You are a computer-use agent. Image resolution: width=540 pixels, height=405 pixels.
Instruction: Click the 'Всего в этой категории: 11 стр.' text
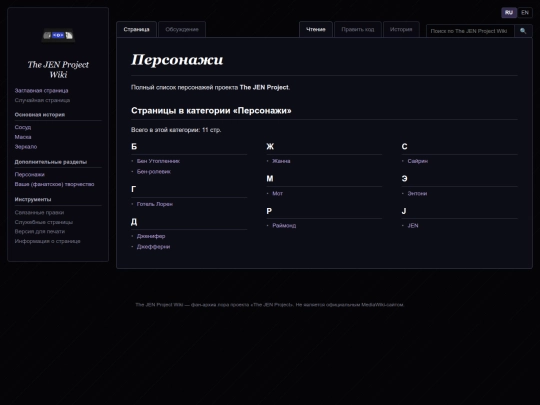pos(176,130)
